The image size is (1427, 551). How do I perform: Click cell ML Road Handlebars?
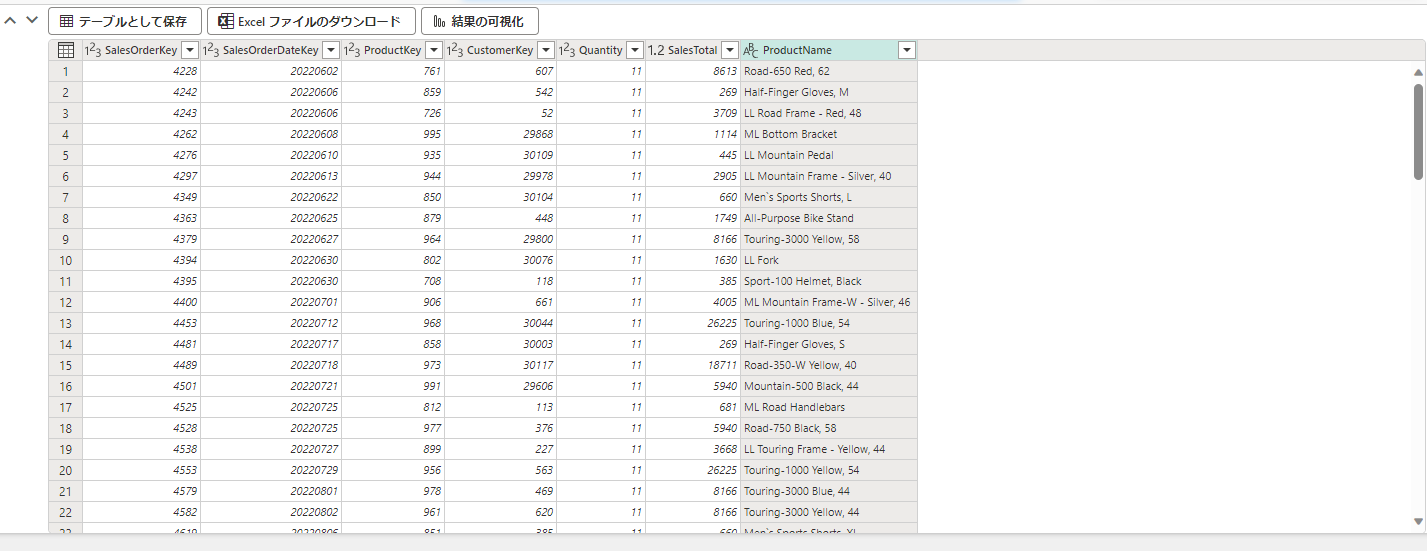coord(828,407)
